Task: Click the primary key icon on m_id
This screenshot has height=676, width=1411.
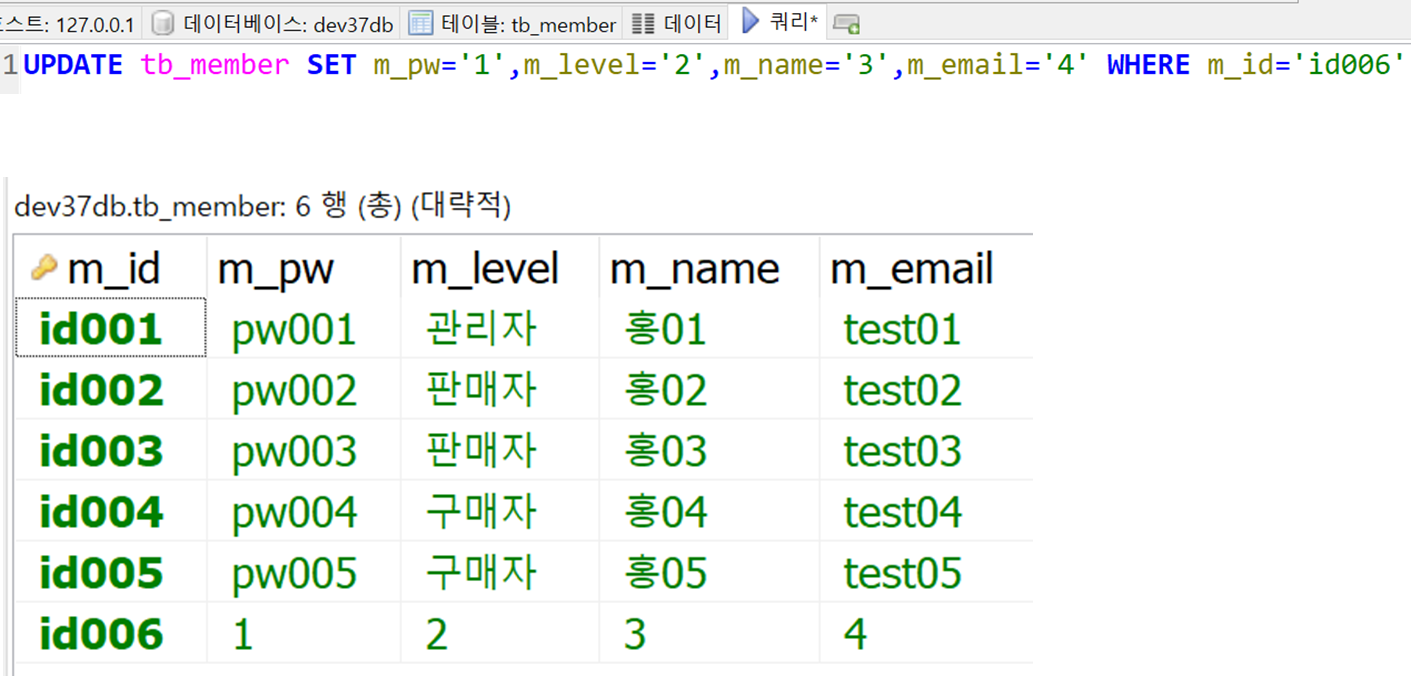Action: [44, 268]
